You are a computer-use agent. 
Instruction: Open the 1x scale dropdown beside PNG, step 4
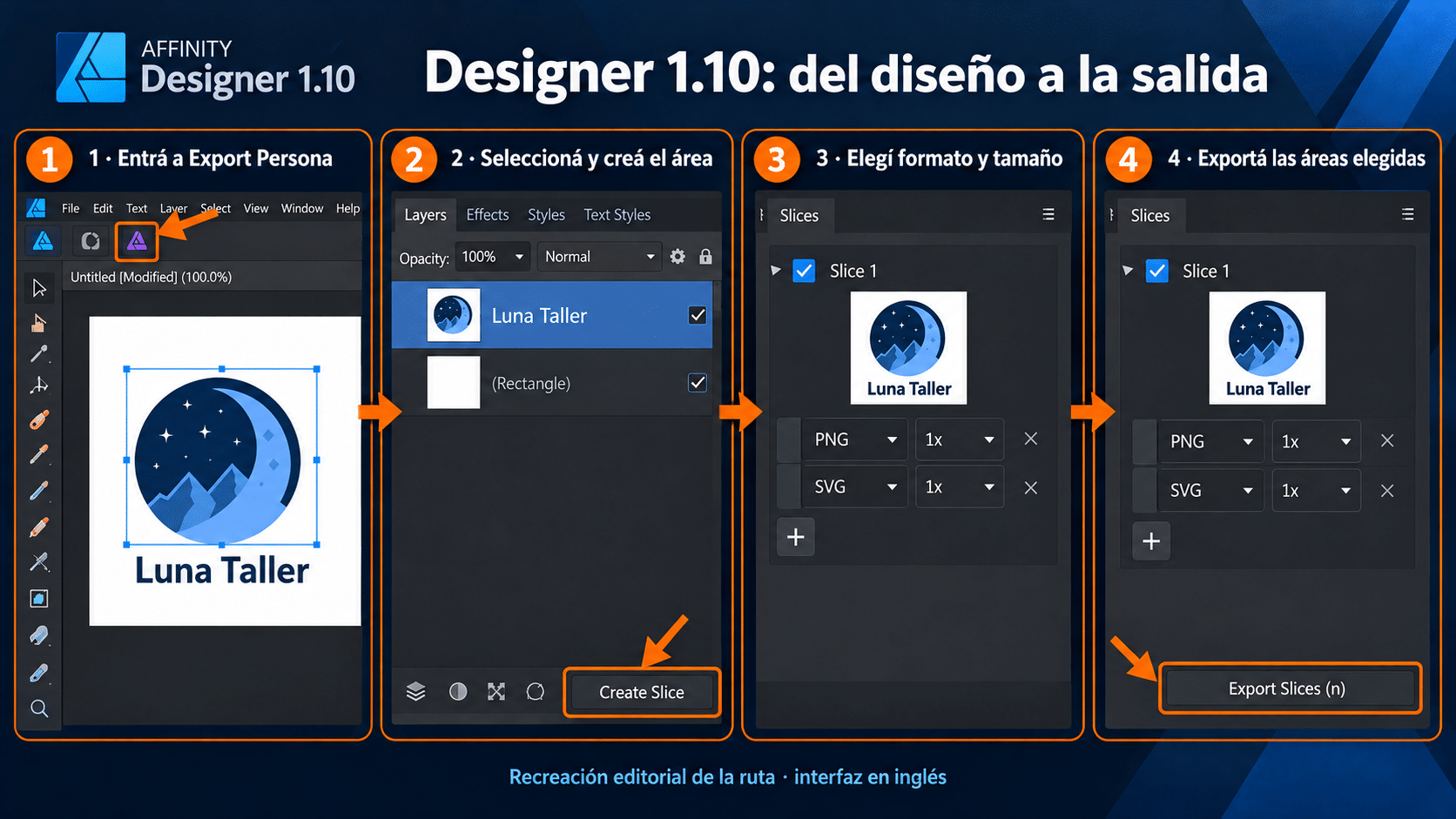(x=1316, y=441)
